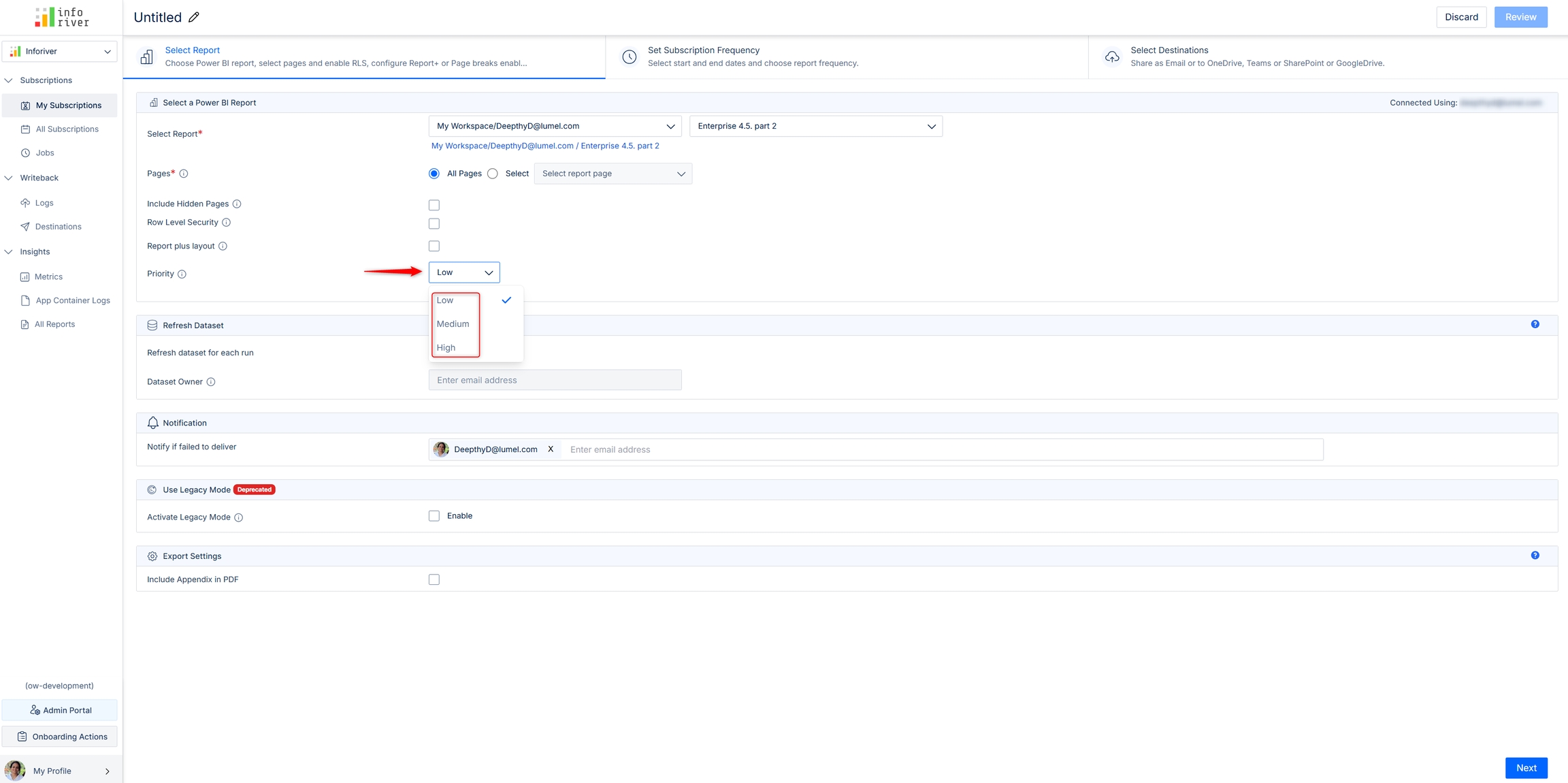Open the Select report page dropdown
The image size is (1568, 783).
[612, 174]
